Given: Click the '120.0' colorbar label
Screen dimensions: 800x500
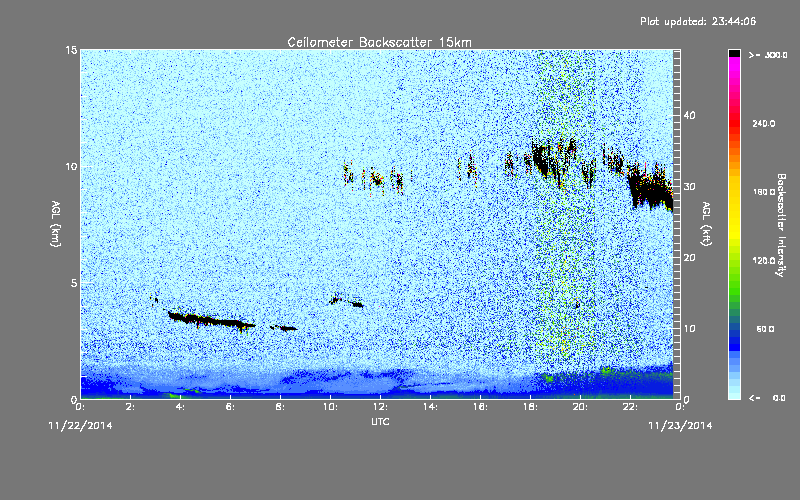Looking at the screenshot, I should (764, 261).
